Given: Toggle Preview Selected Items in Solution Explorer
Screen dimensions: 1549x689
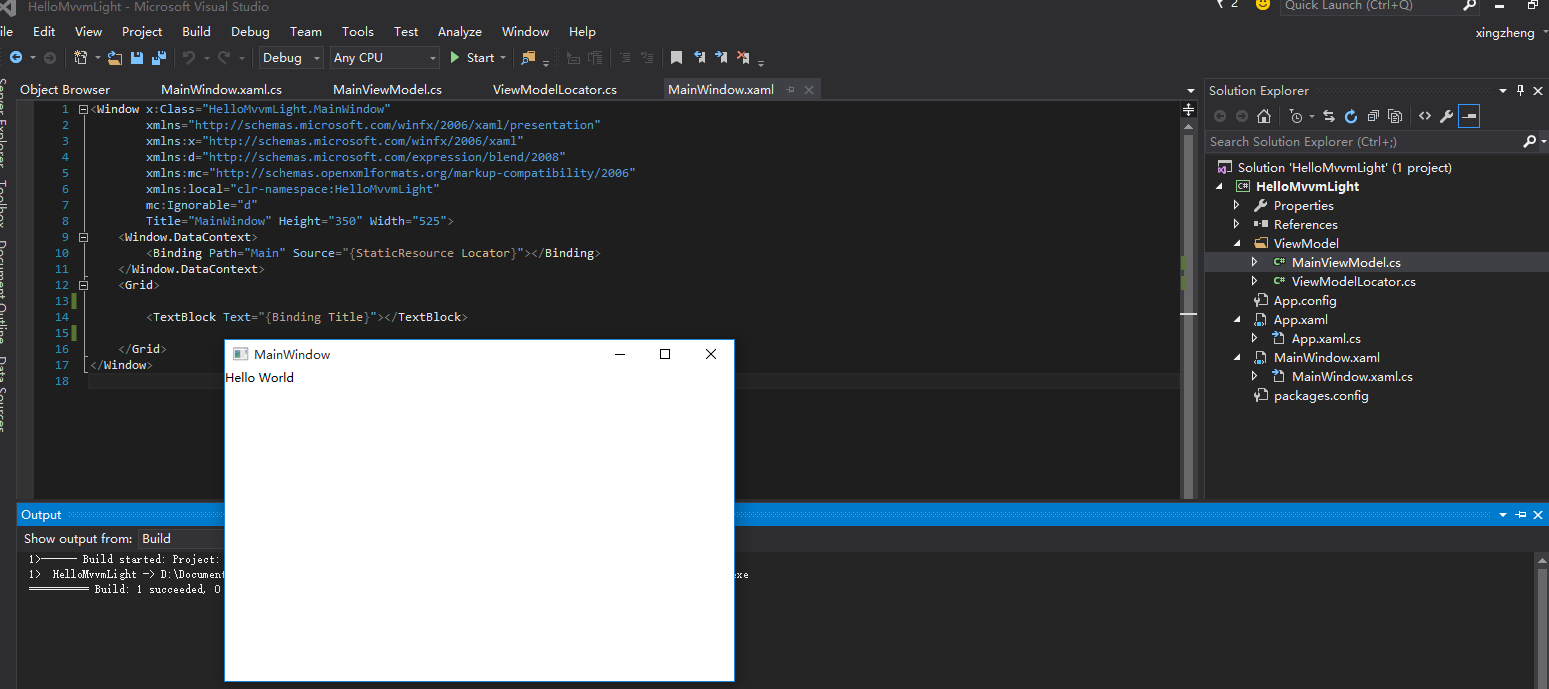Looking at the screenshot, I should 1468,116.
